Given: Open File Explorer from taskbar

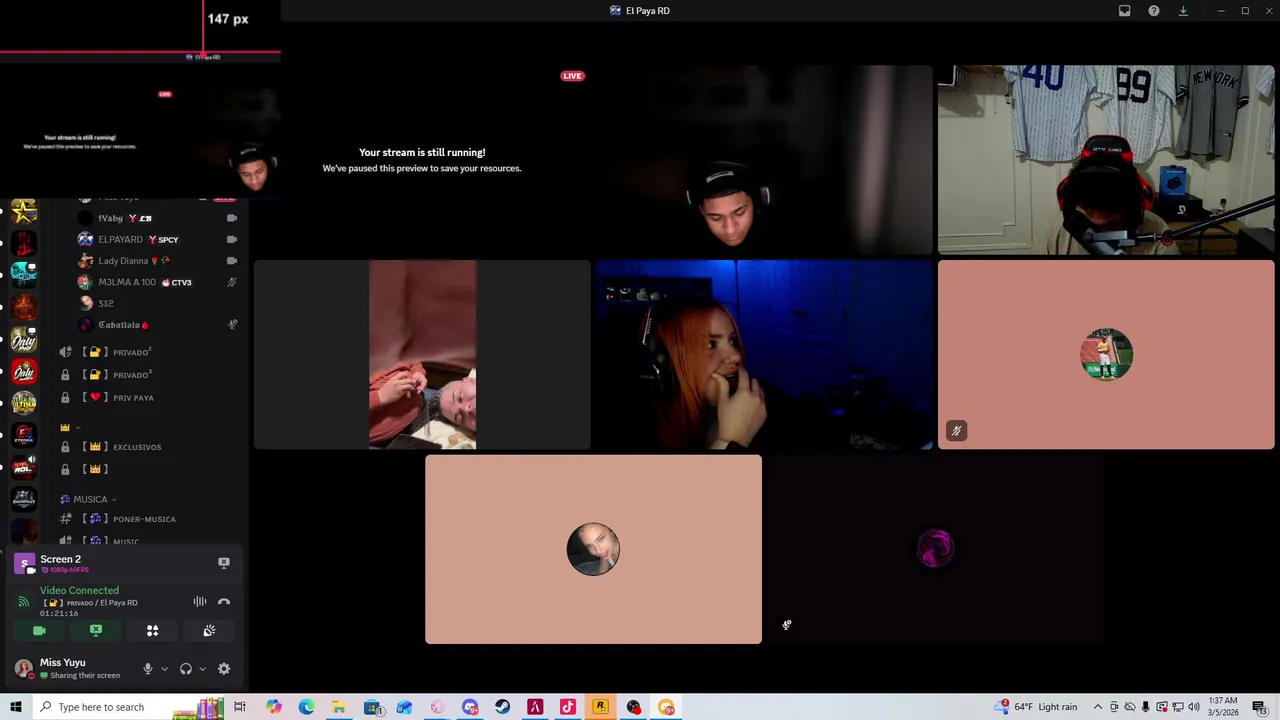Looking at the screenshot, I should tap(339, 707).
